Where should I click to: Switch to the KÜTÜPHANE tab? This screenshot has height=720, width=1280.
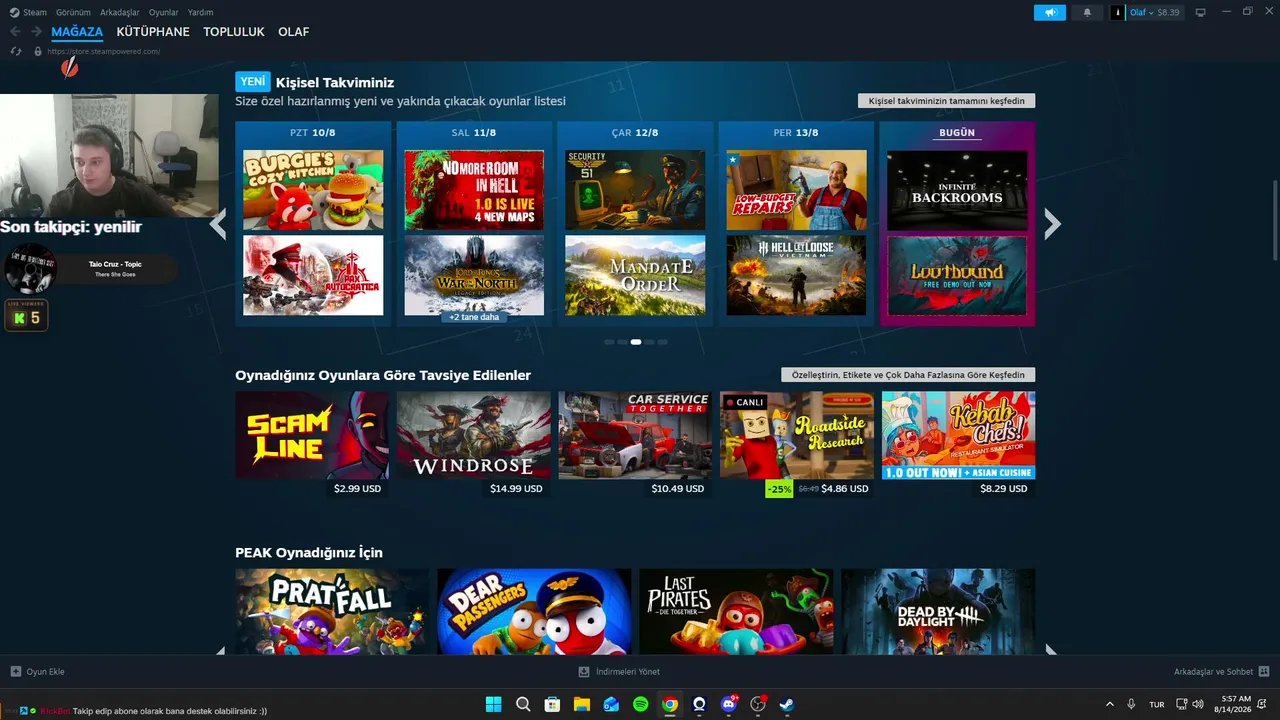click(153, 32)
